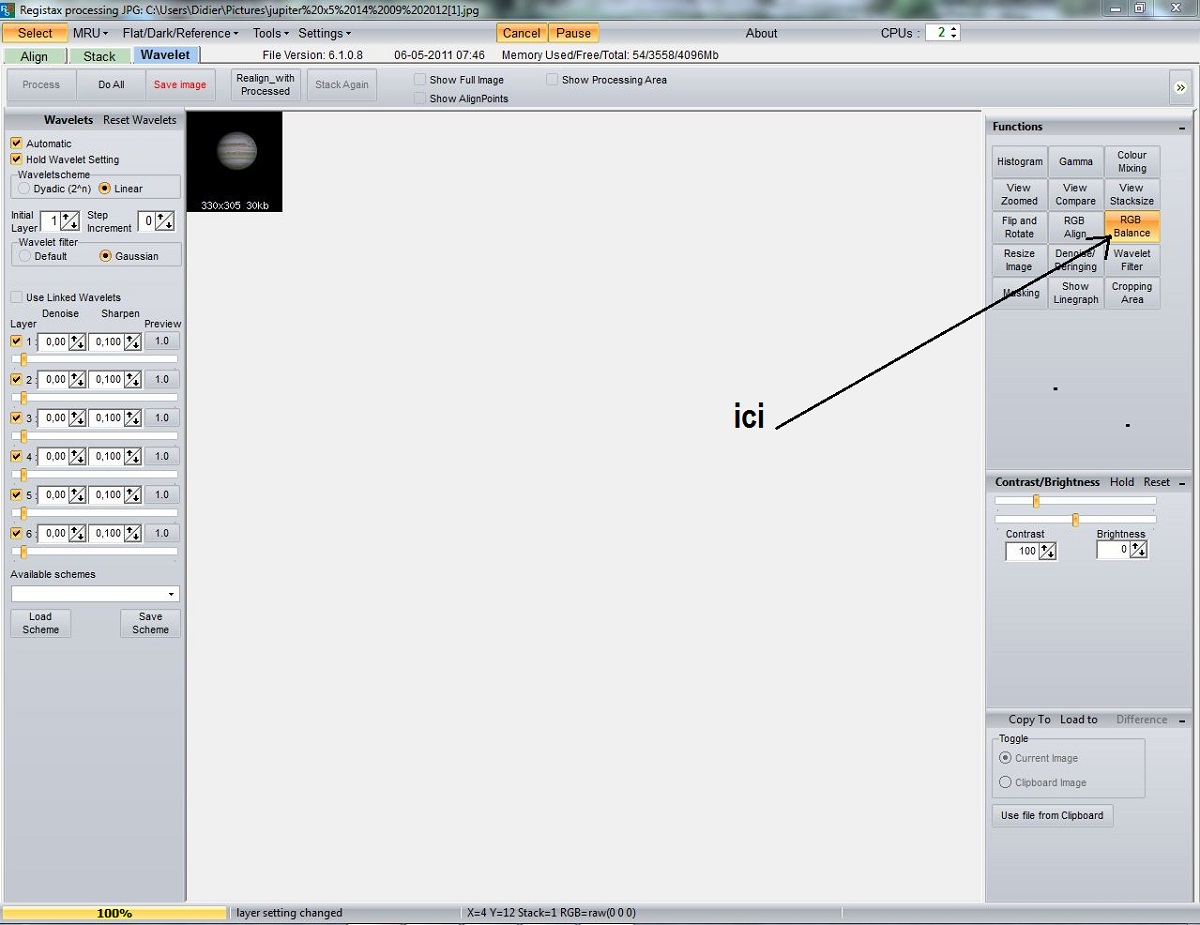Viewport: 1200px width, 925px height.
Task: Adjust Step Increment spinner
Action: [165, 221]
